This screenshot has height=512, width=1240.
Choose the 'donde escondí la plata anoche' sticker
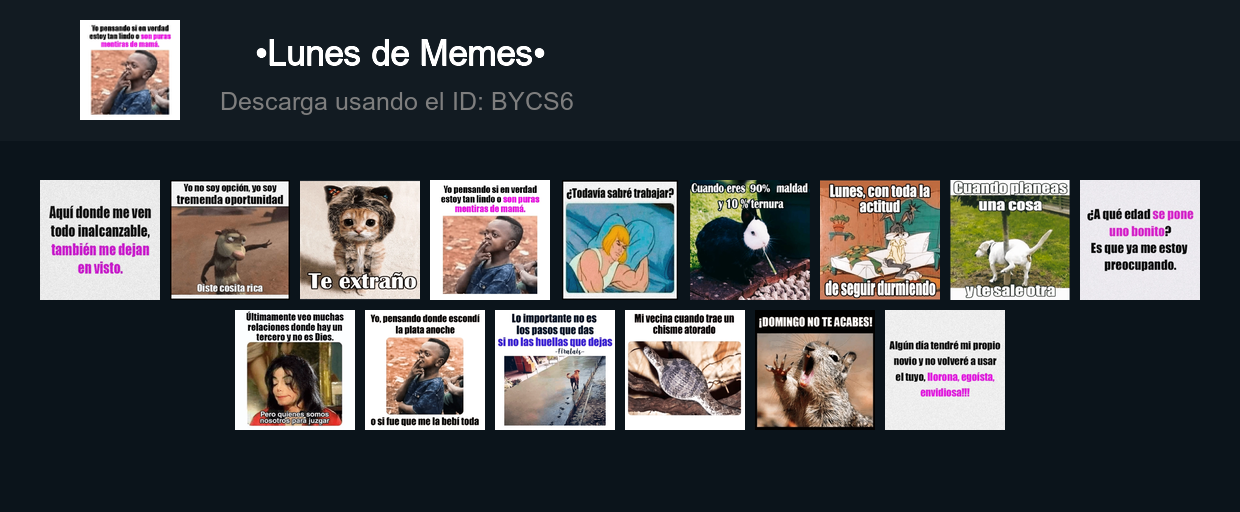[x=425, y=370]
